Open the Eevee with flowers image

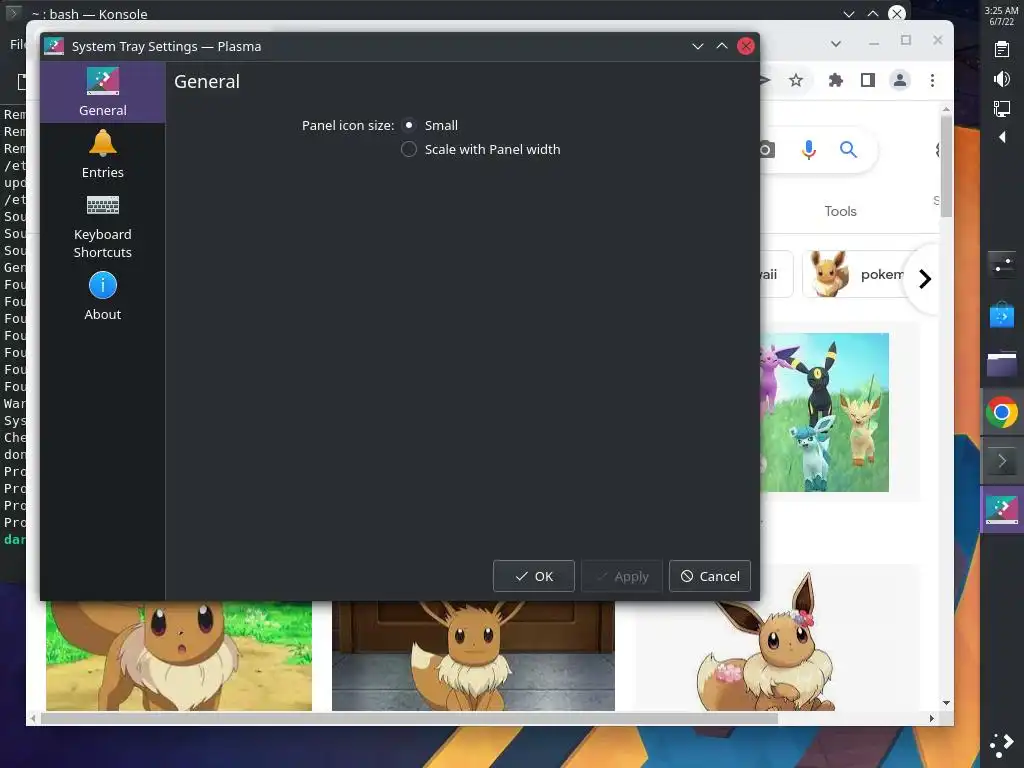tap(765, 643)
